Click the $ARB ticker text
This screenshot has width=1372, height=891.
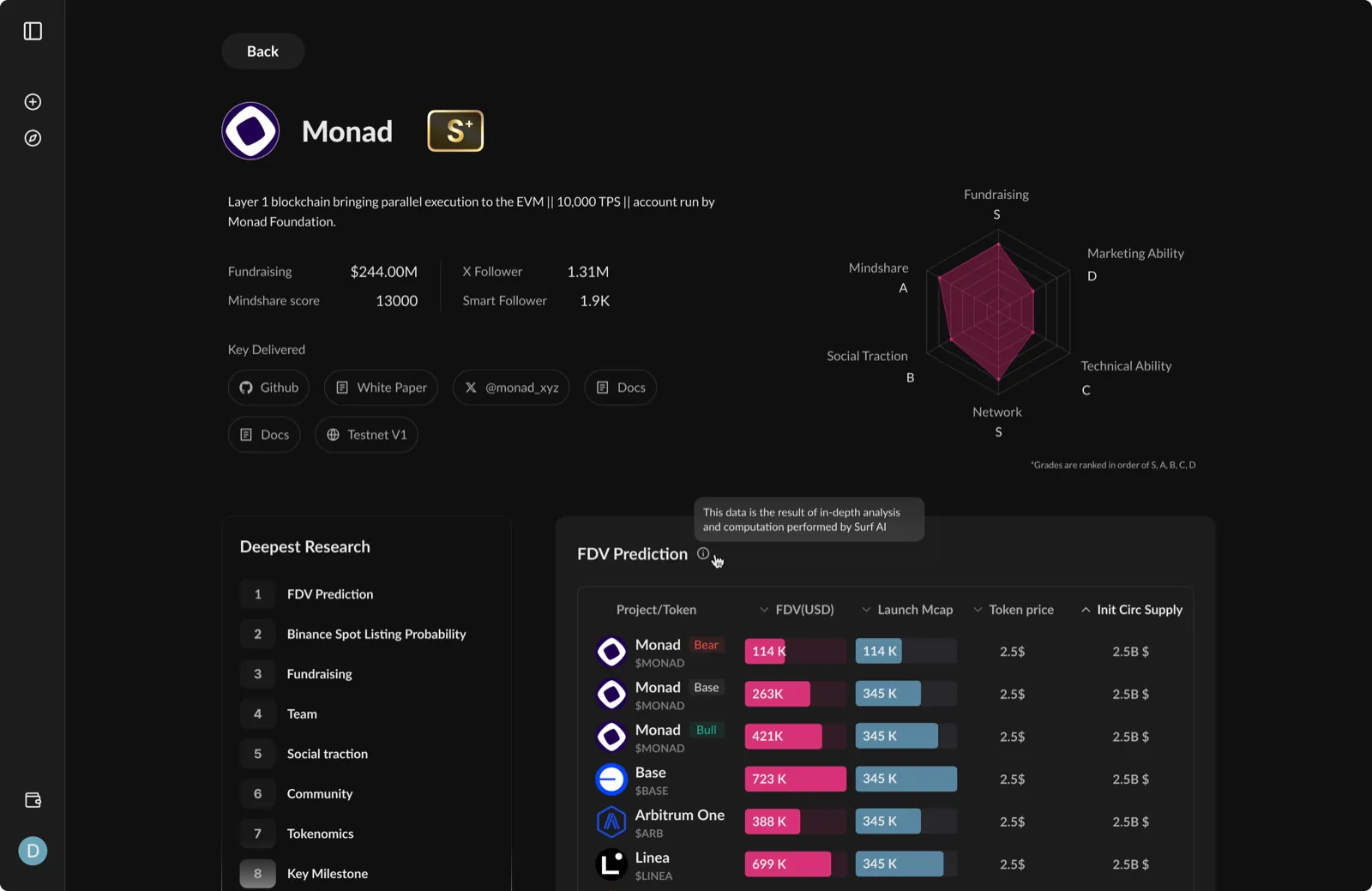pos(649,834)
